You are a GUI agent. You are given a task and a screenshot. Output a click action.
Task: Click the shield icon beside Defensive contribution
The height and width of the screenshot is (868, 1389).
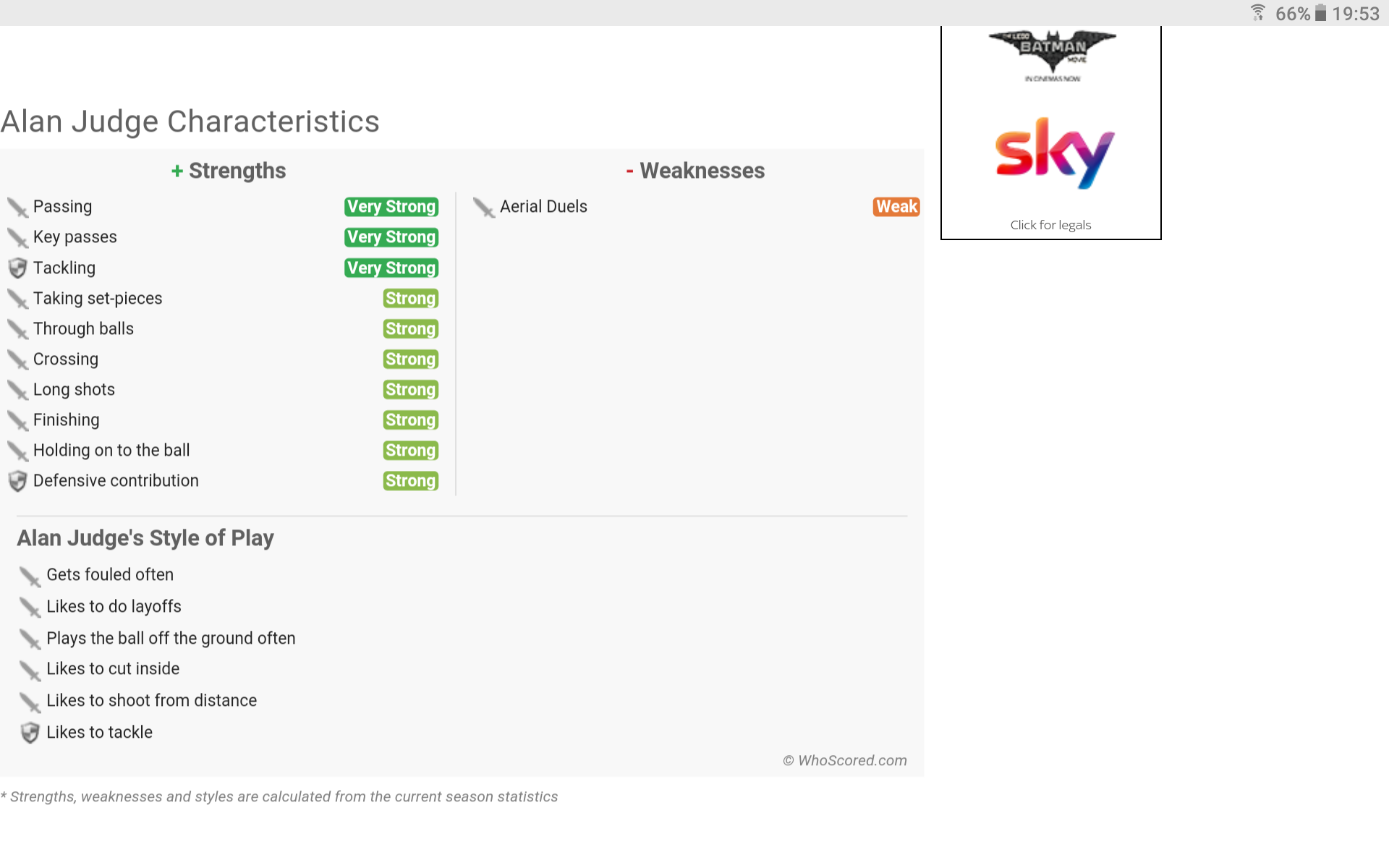[x=17, y=481]
